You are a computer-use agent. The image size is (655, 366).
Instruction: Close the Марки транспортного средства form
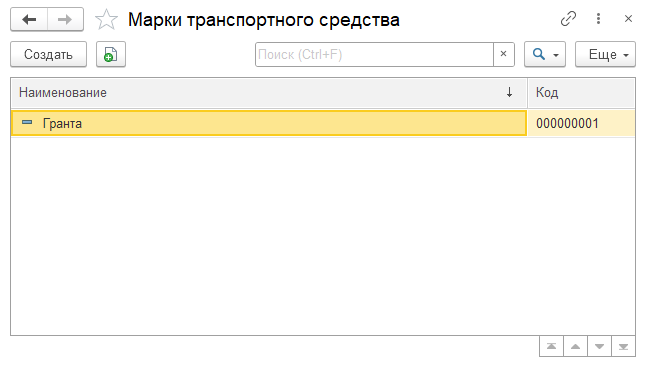(628, 19)
